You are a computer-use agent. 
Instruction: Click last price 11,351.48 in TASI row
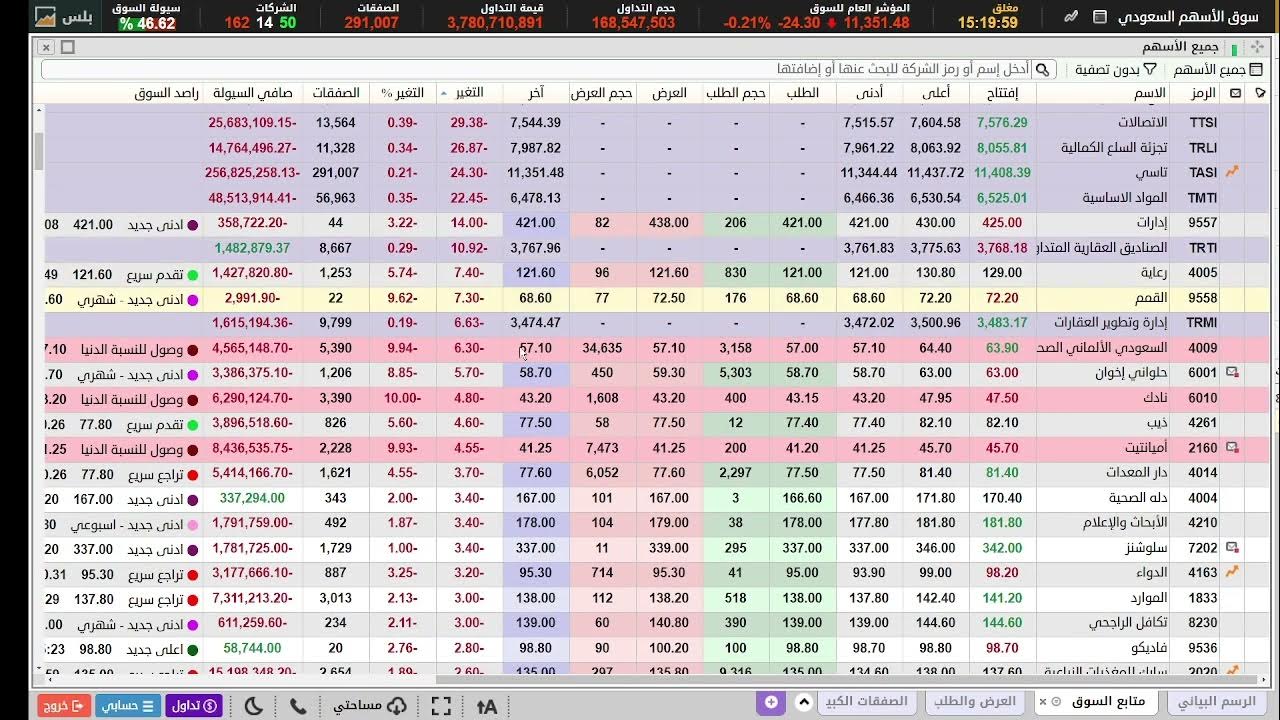535,172
